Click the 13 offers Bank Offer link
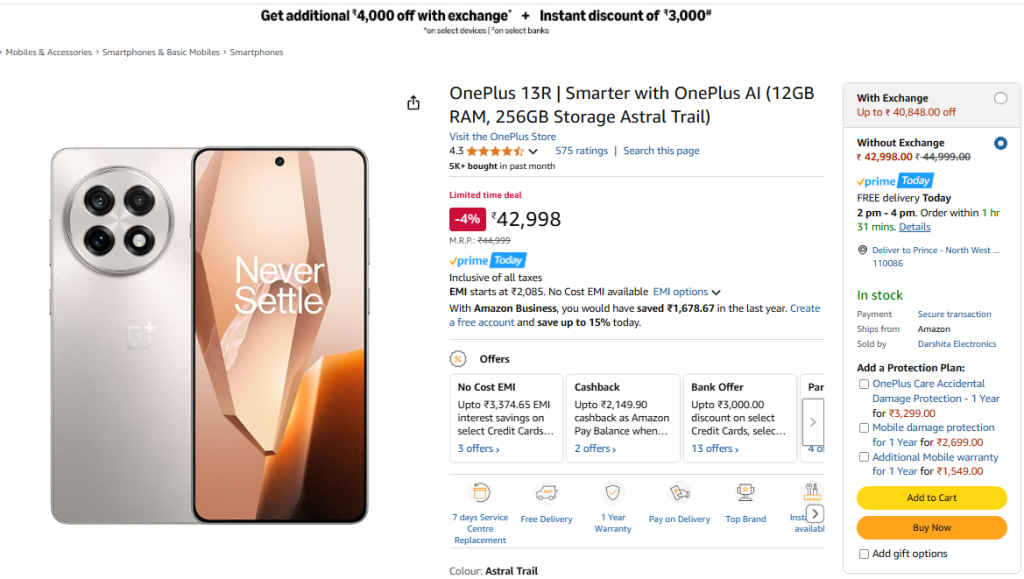This screenshot has height=579, width=1024. [x=713, y=448]
